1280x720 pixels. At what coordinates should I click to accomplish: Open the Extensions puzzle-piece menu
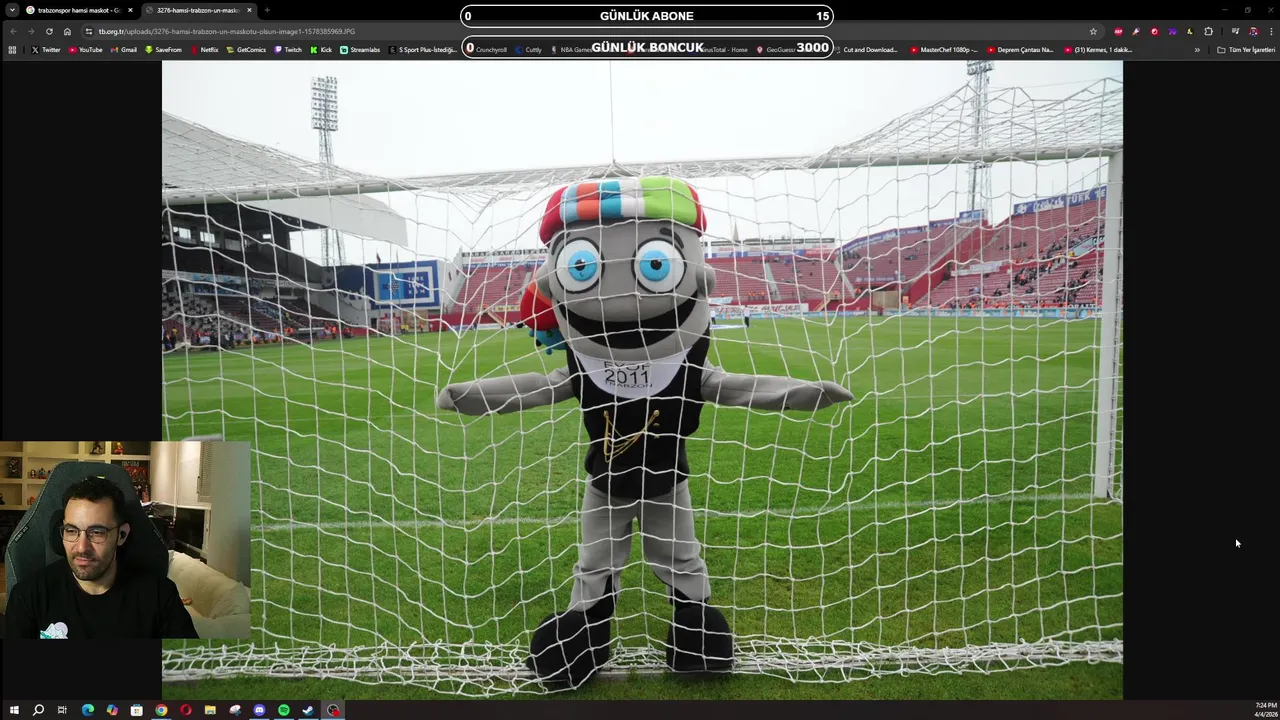1208,31
